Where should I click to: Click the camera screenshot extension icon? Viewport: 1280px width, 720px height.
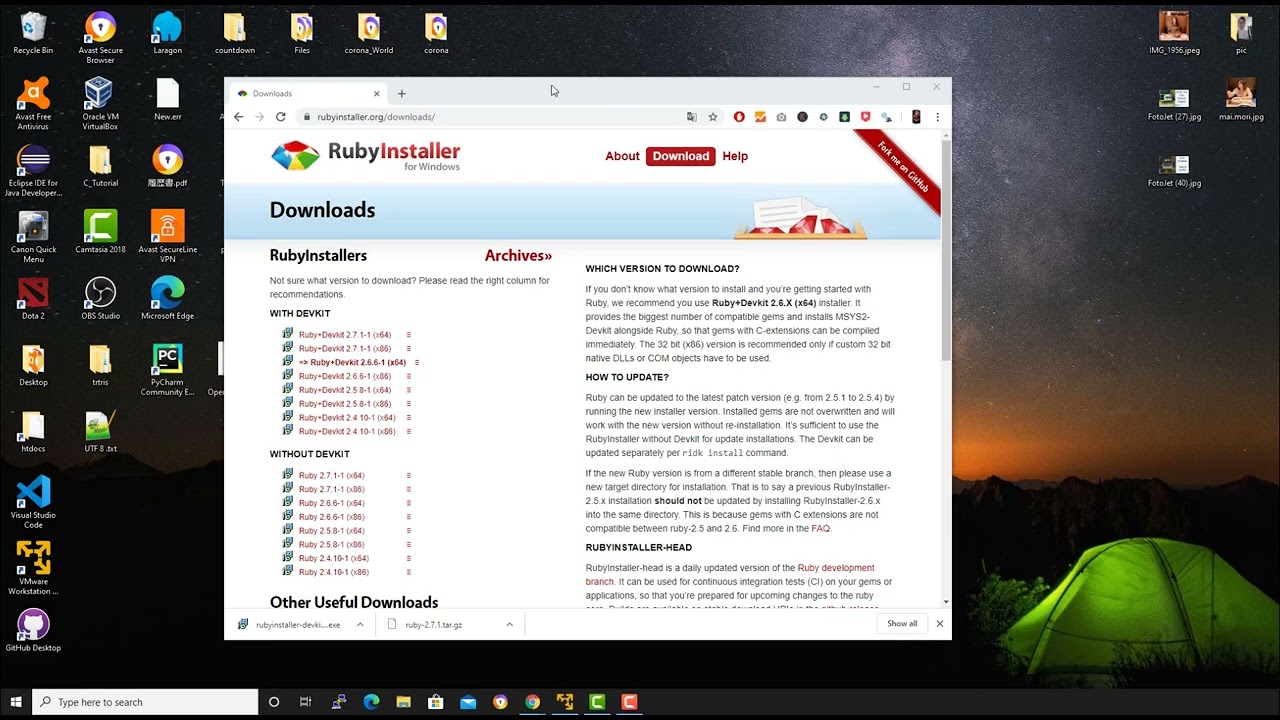[781, 117]
